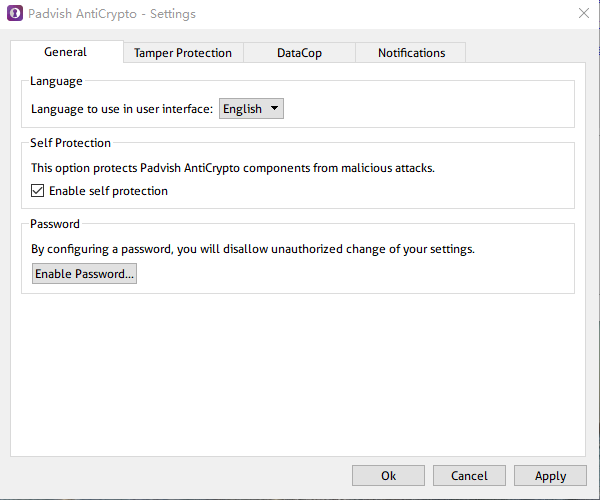Click the 'Password' group heading

(x=55, y=224)
